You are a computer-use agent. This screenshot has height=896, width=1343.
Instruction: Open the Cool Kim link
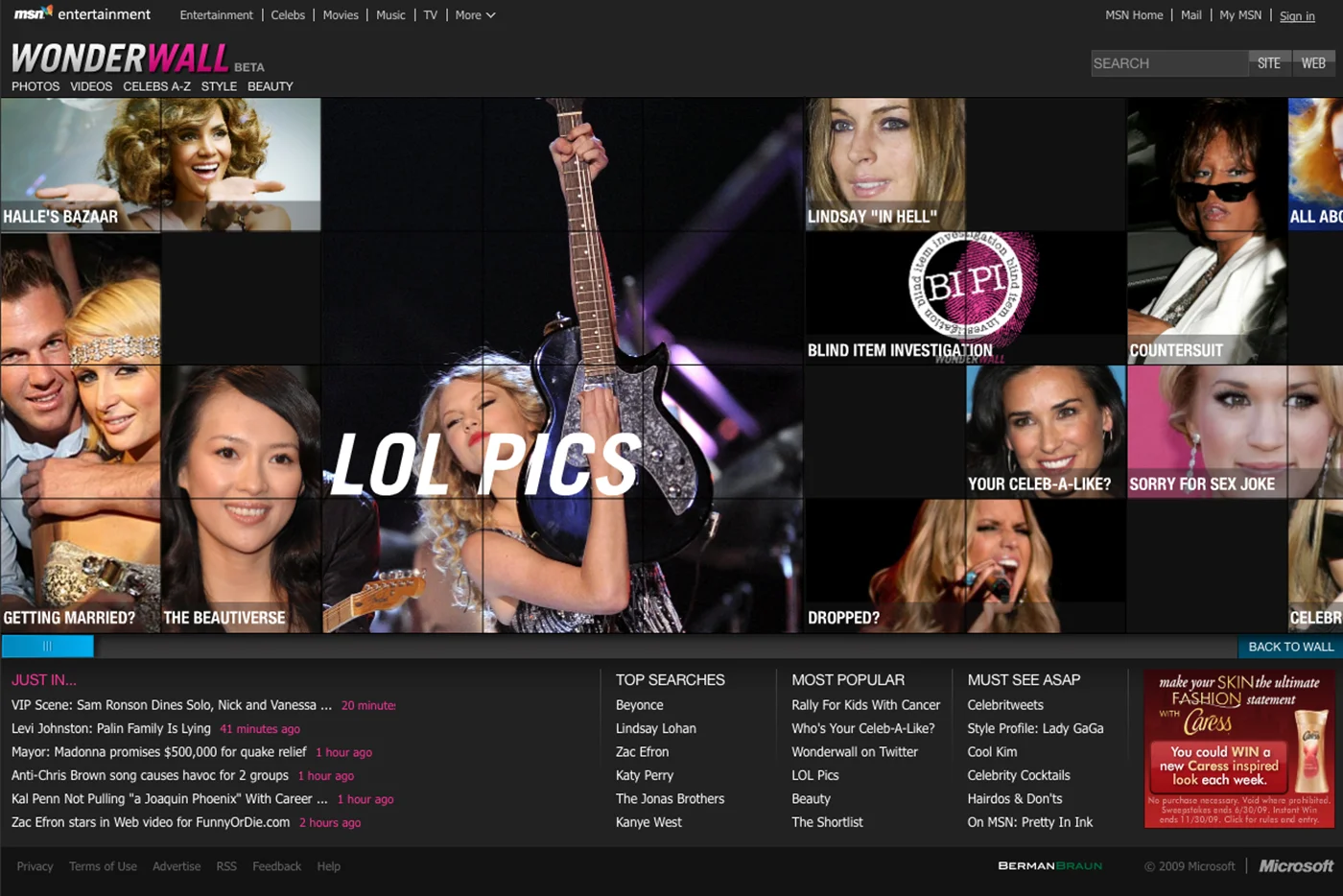click(993, 752)
